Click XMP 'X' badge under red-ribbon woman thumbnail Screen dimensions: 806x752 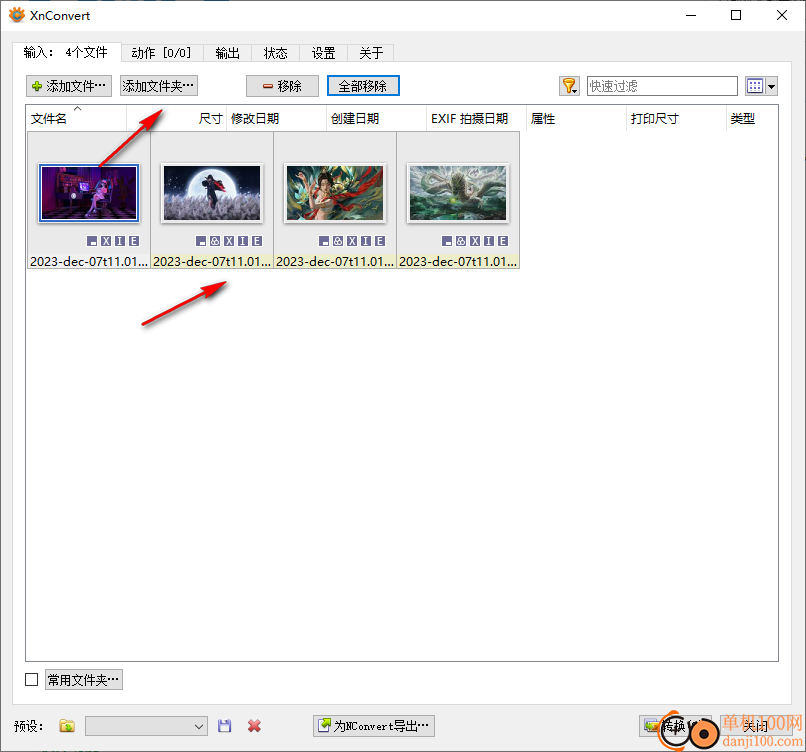click(352, 241)
